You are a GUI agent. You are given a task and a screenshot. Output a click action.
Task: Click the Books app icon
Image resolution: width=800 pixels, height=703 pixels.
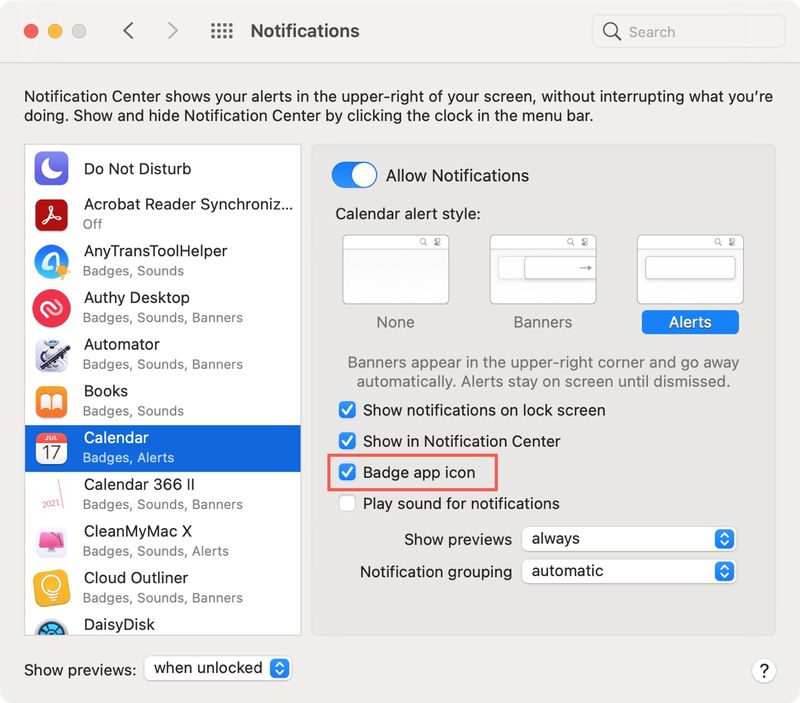[51, 401]
